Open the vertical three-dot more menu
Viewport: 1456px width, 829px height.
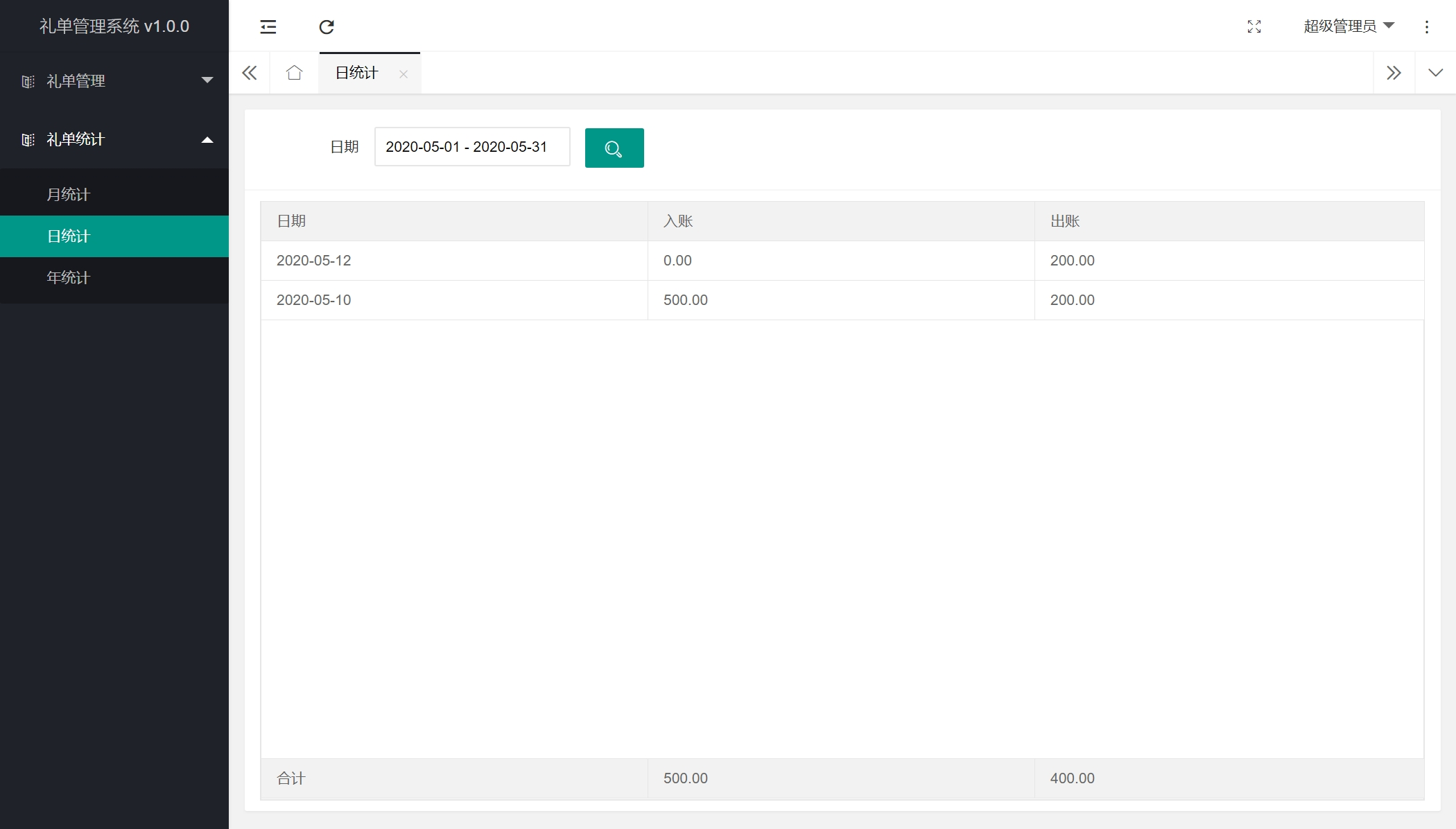(1427, 27)
